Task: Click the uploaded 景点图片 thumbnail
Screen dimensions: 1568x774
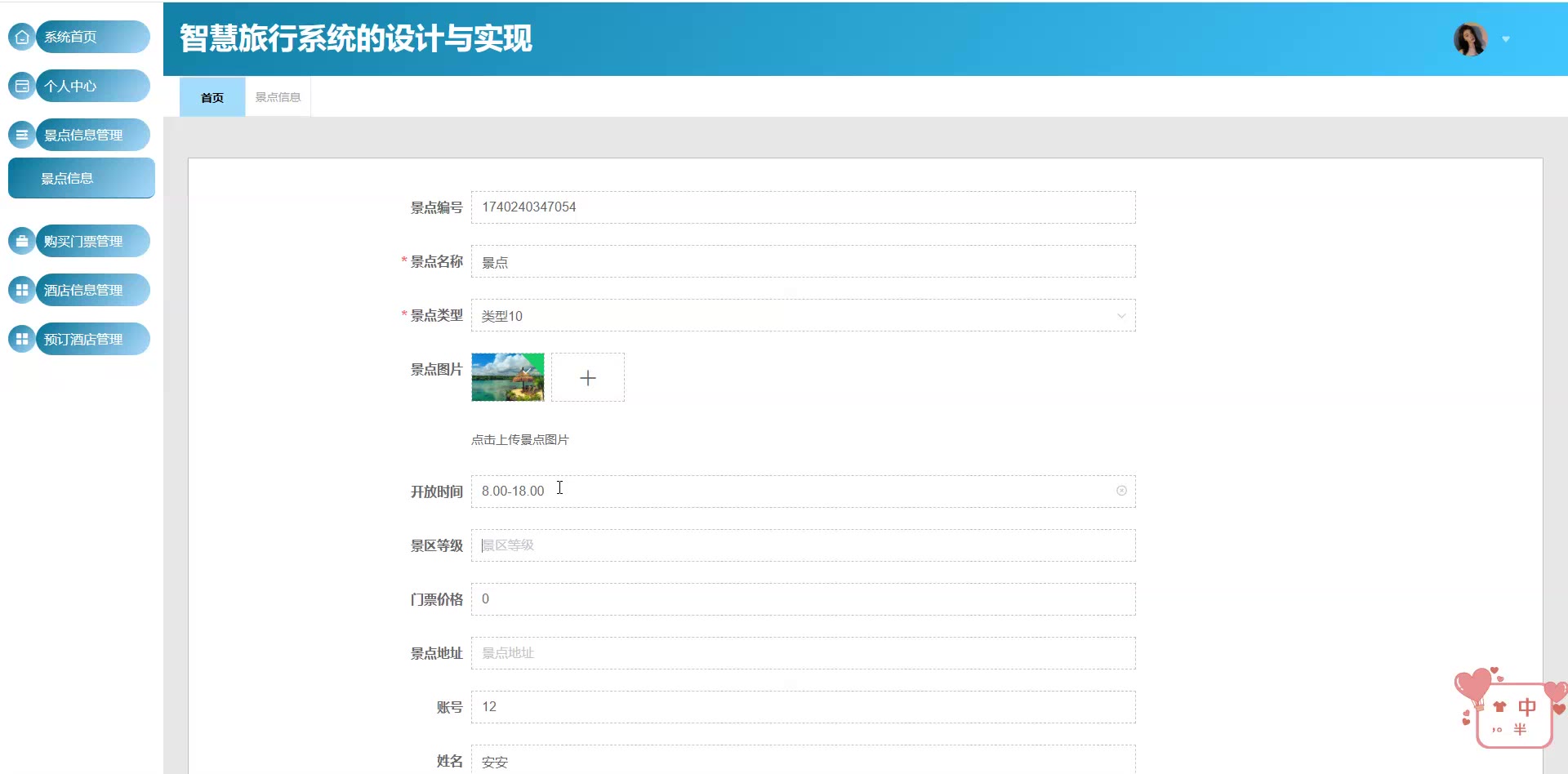Action: point(508,377)
